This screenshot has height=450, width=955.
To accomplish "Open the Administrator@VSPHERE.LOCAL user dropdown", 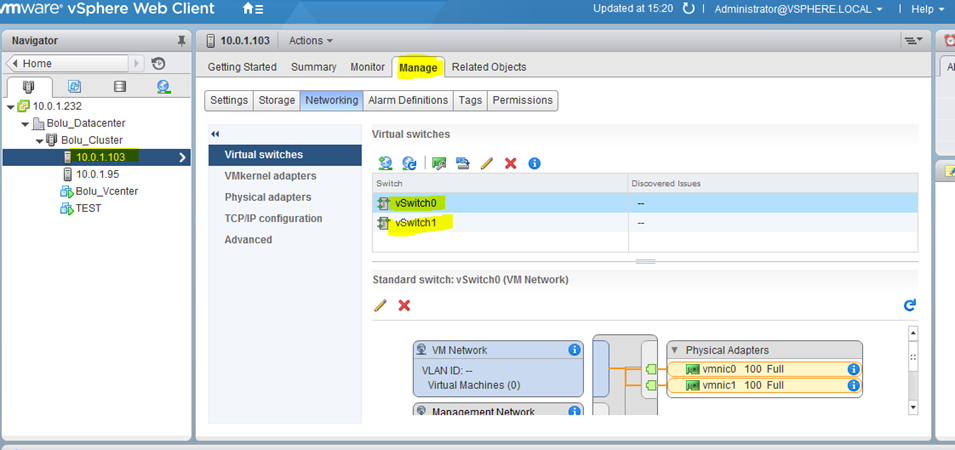I will (x=798, y=9).
